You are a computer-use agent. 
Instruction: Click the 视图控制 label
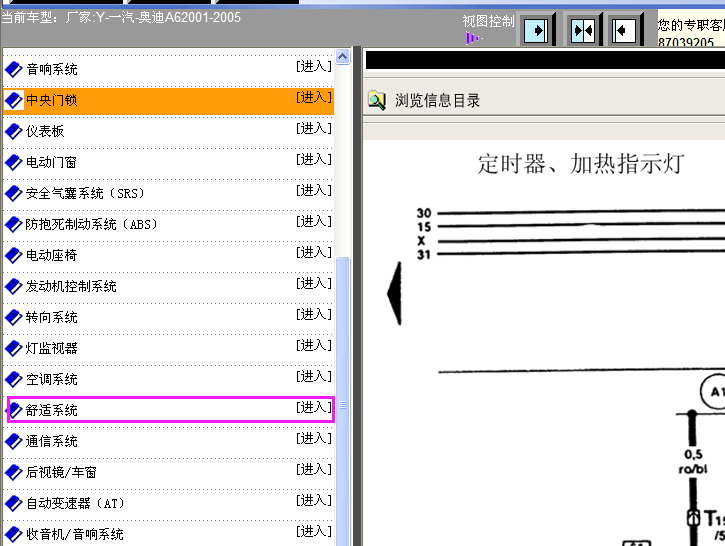(x=489, y=21)
